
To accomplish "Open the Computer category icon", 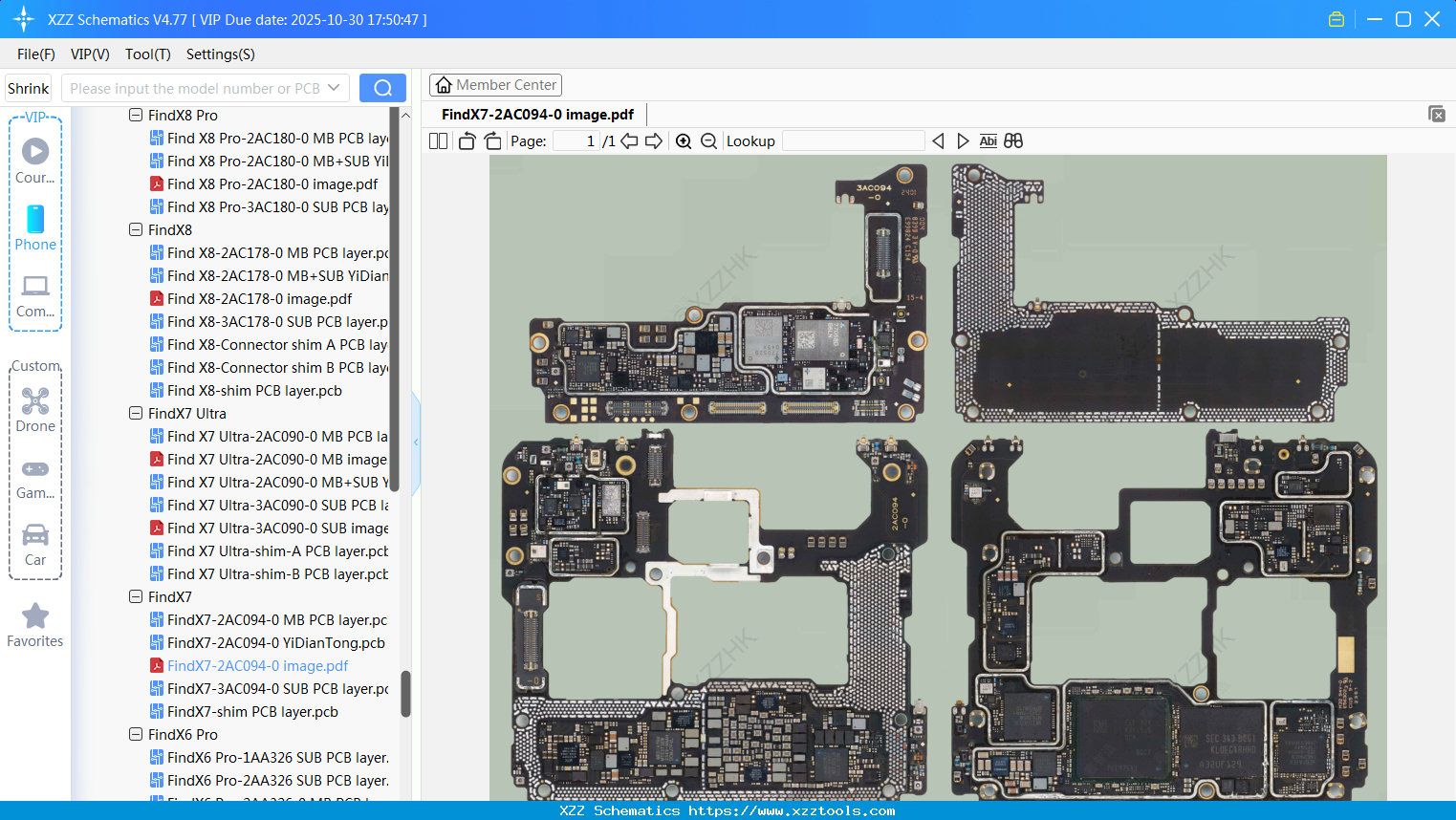I will tap(35, 295).
